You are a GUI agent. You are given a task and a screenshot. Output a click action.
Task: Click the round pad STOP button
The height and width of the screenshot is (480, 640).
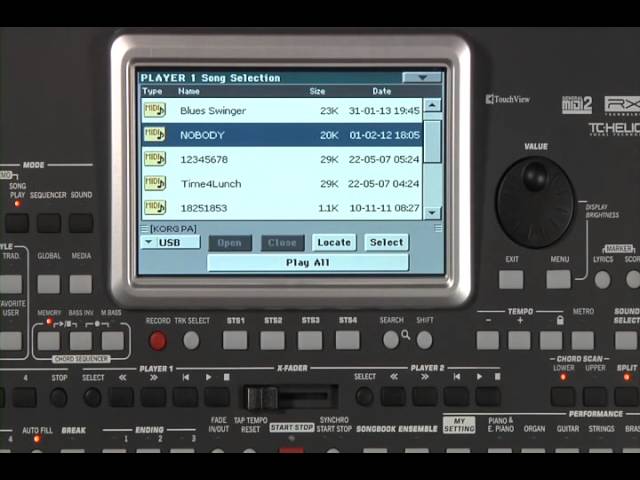59,397
